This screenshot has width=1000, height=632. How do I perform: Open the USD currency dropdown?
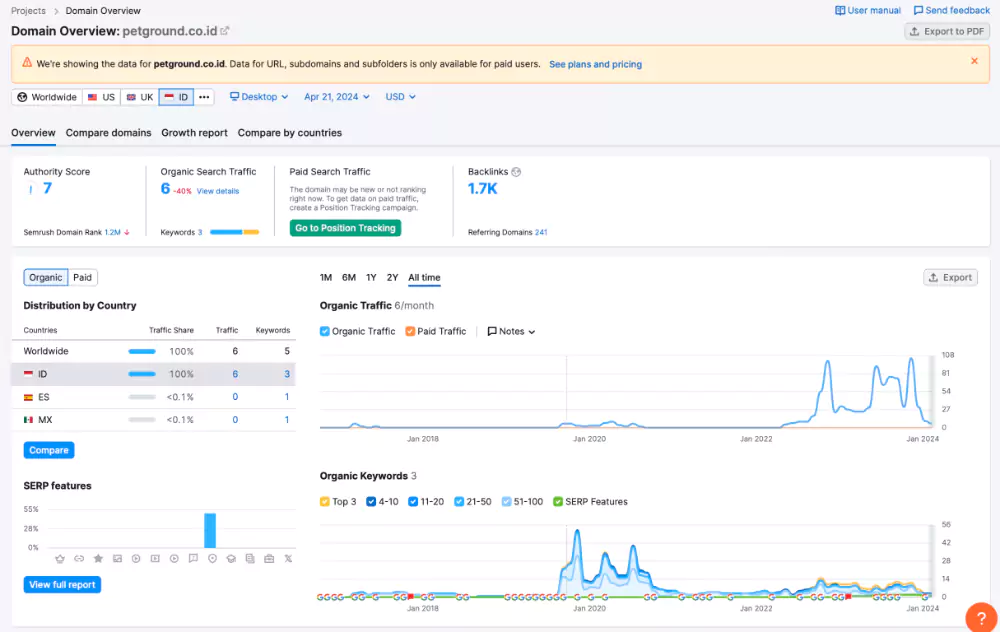[400, 97]
